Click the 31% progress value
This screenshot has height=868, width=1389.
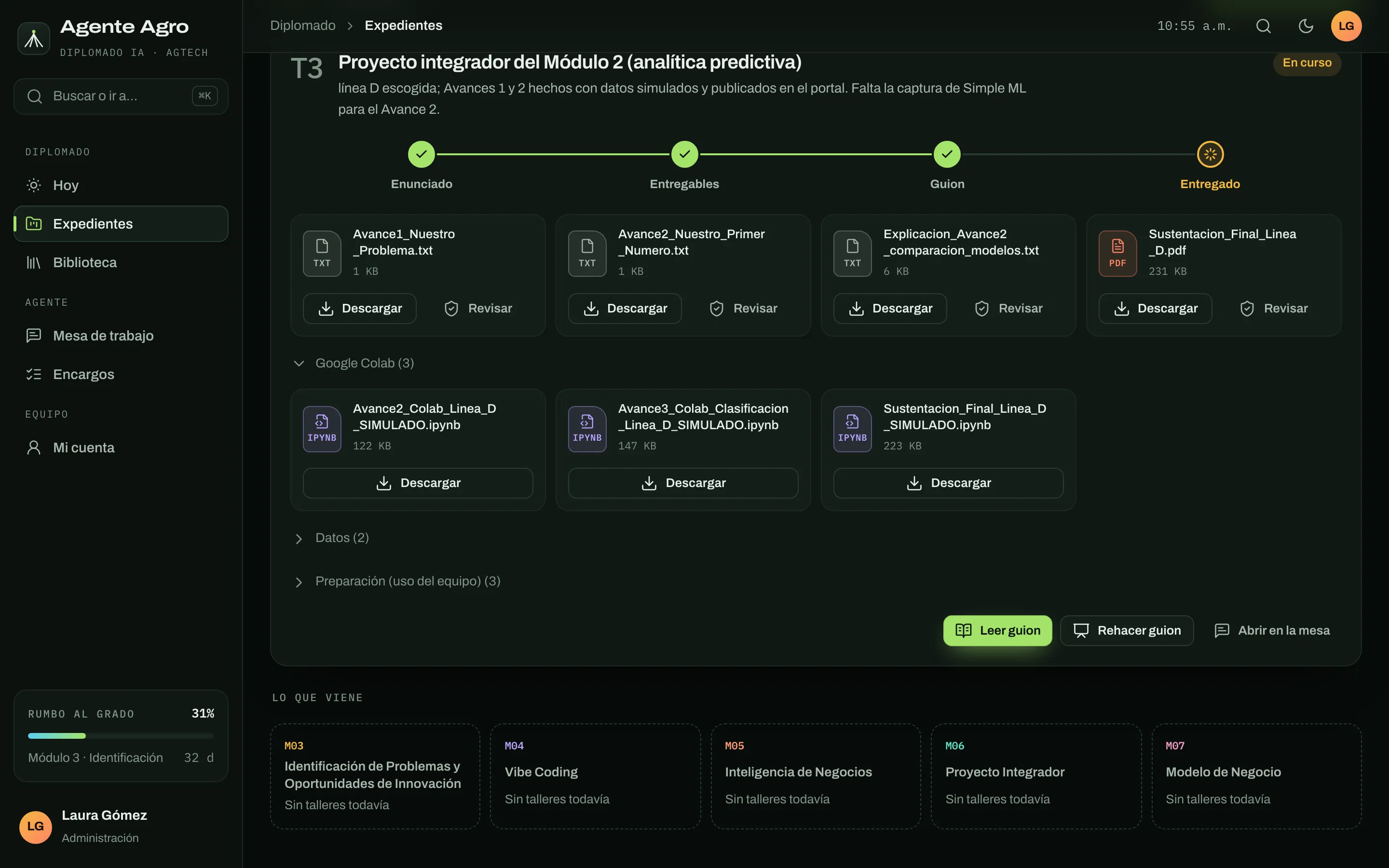pos(203,713)
